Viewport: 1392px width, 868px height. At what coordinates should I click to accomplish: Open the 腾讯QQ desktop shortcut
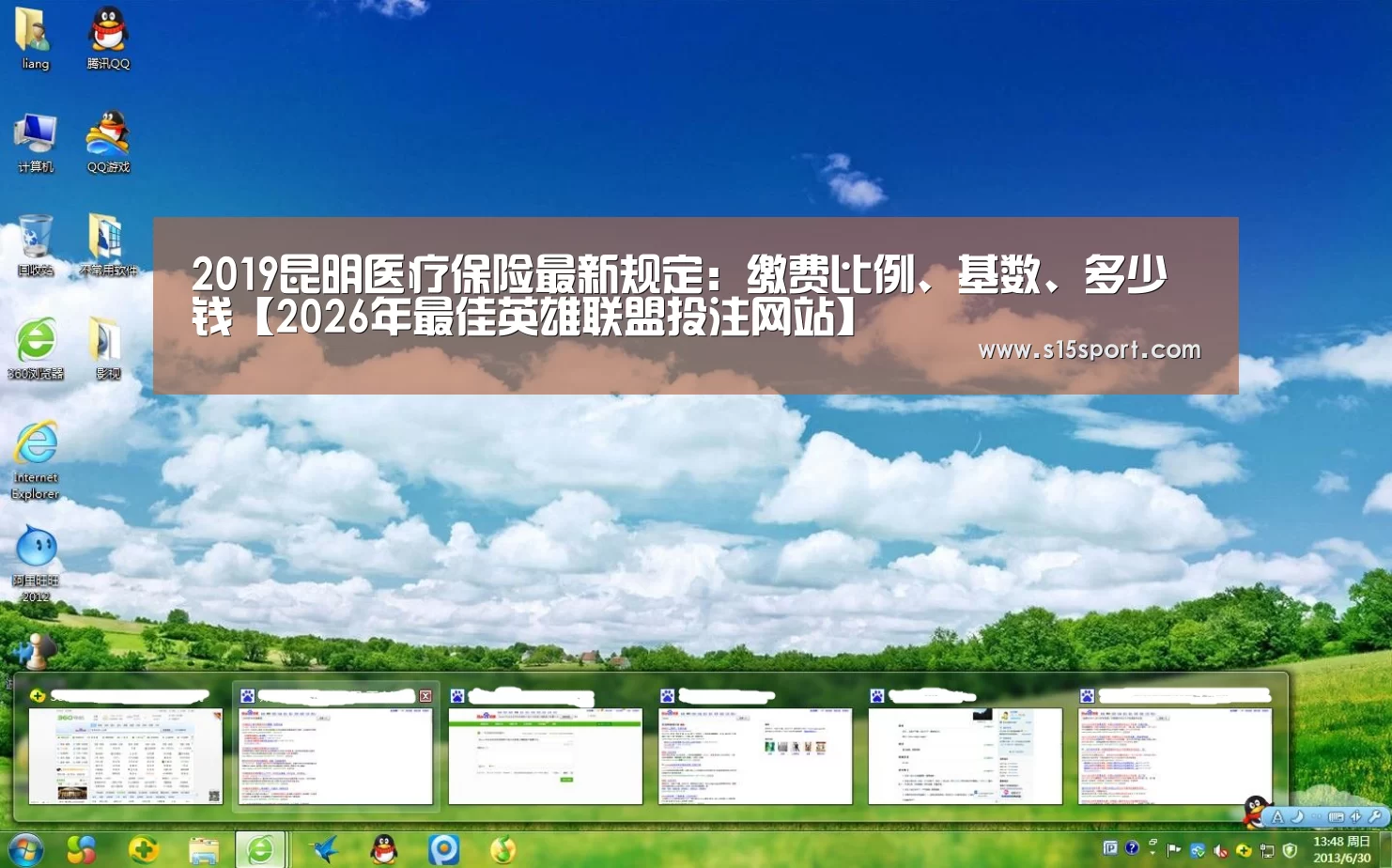[x=108, y=38]
